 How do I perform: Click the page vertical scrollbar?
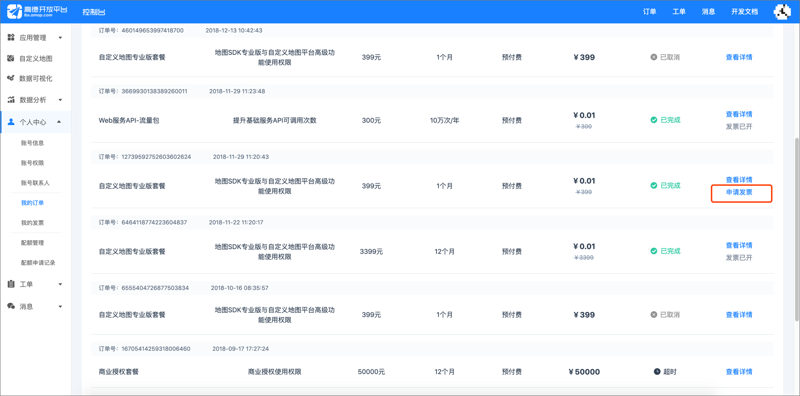796,229
